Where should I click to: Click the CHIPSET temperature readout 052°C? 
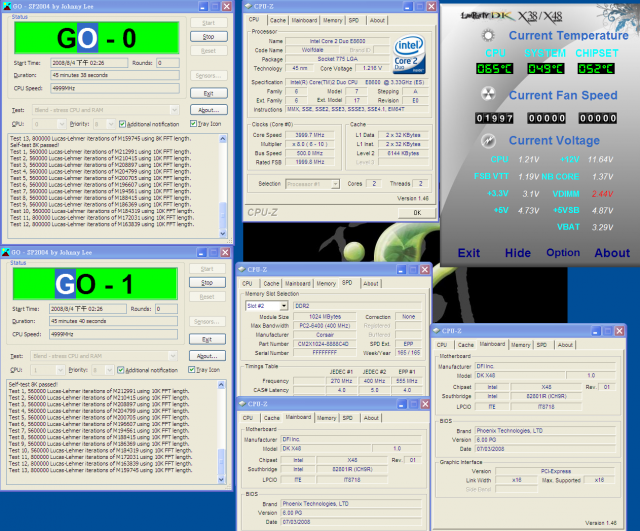point(596,69)
